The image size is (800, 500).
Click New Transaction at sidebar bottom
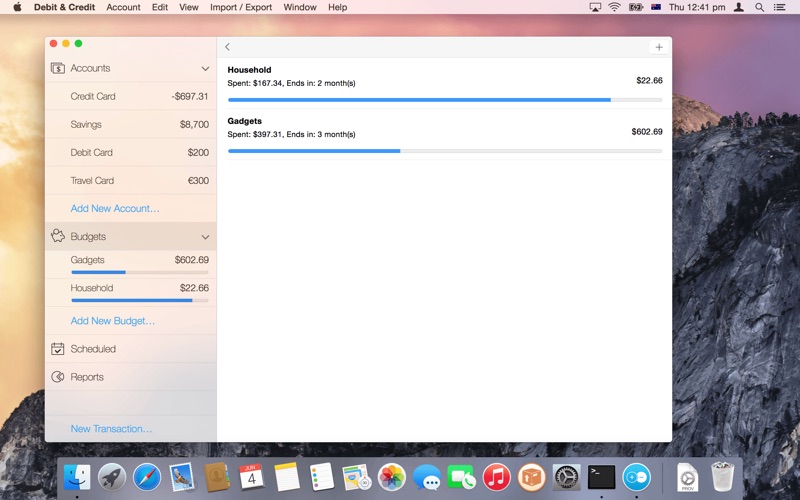[111, 429]
